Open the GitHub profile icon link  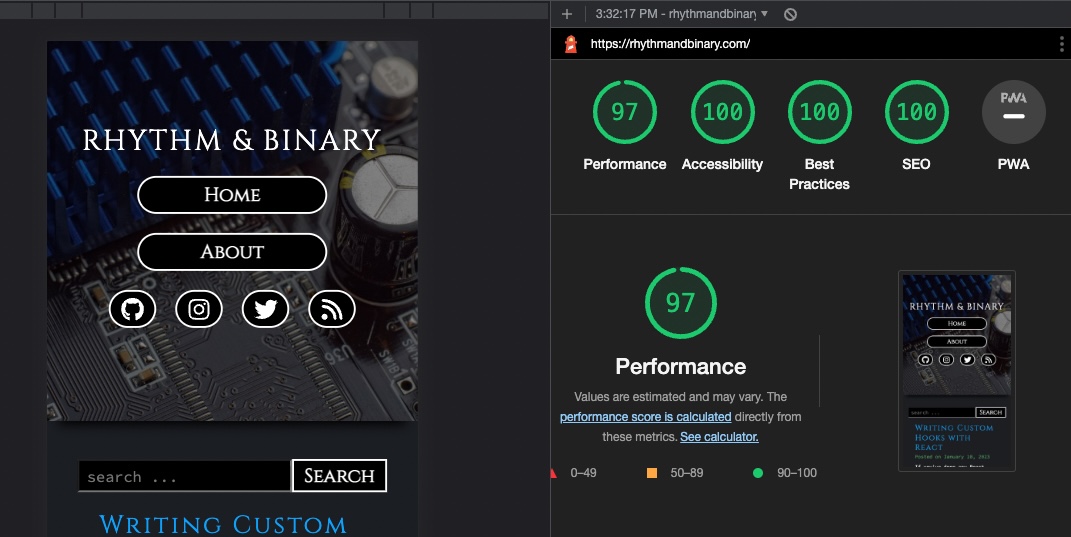coord(132,309)
